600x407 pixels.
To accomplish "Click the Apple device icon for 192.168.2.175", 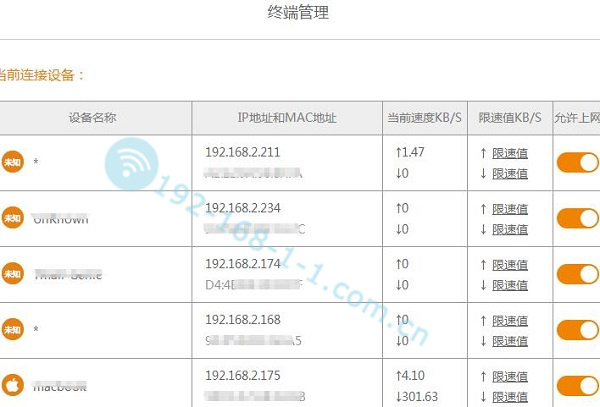I will [12, 386].
